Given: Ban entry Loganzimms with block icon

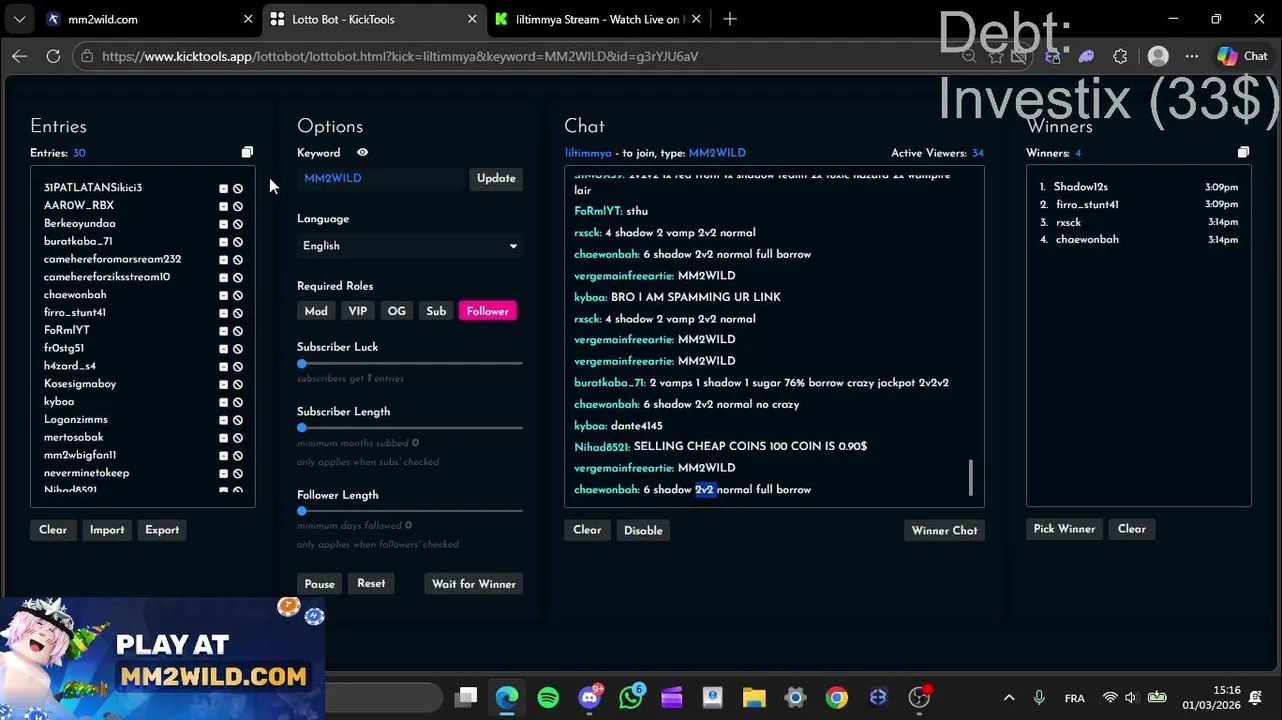Looking at the screenshot, I should tap(238, 420).
